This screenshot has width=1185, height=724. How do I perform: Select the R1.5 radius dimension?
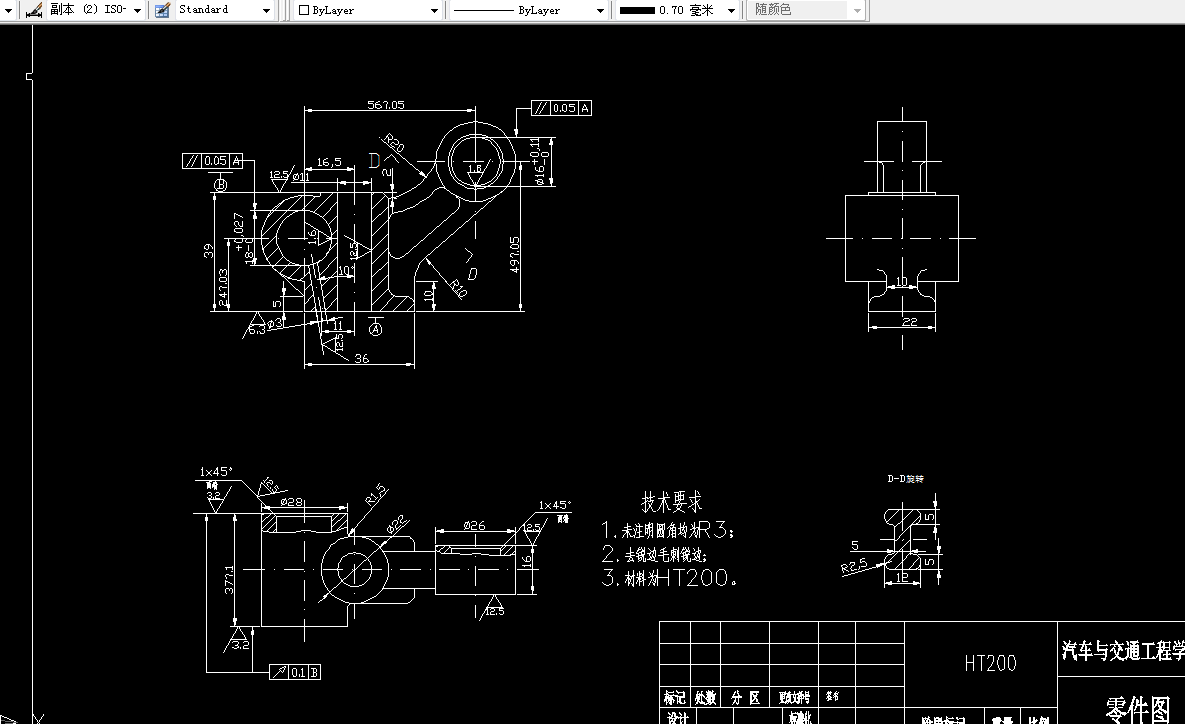pos(376,494)
